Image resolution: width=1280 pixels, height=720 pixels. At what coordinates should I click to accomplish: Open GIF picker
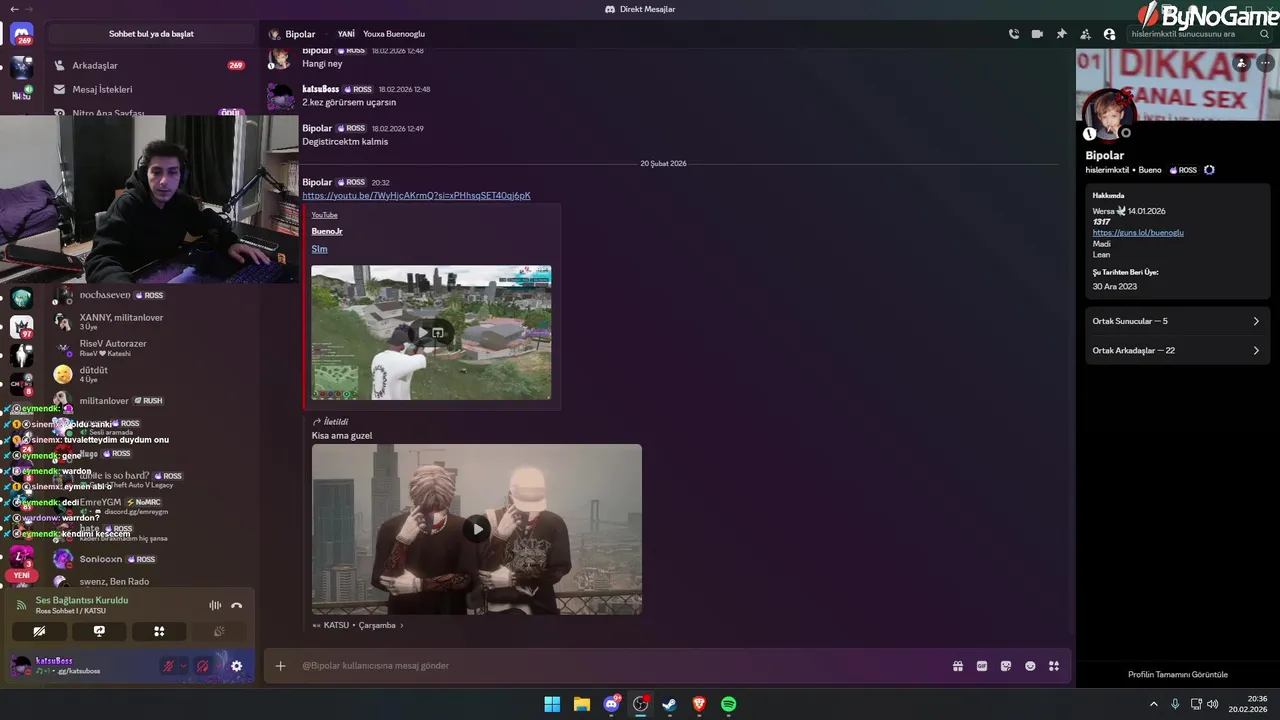[x=982, y=666]
